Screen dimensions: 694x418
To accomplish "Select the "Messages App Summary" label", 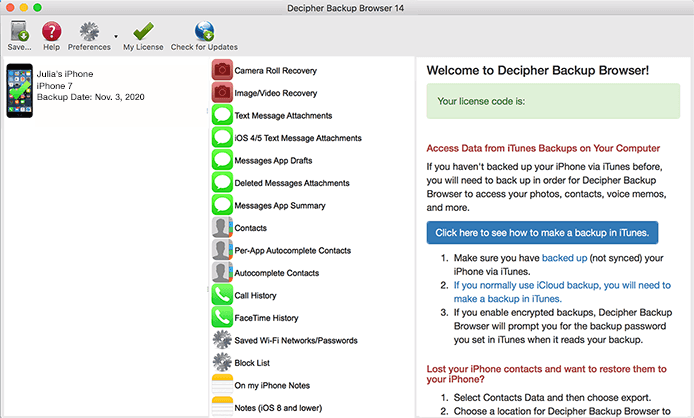I will click(x=280, y=205).
